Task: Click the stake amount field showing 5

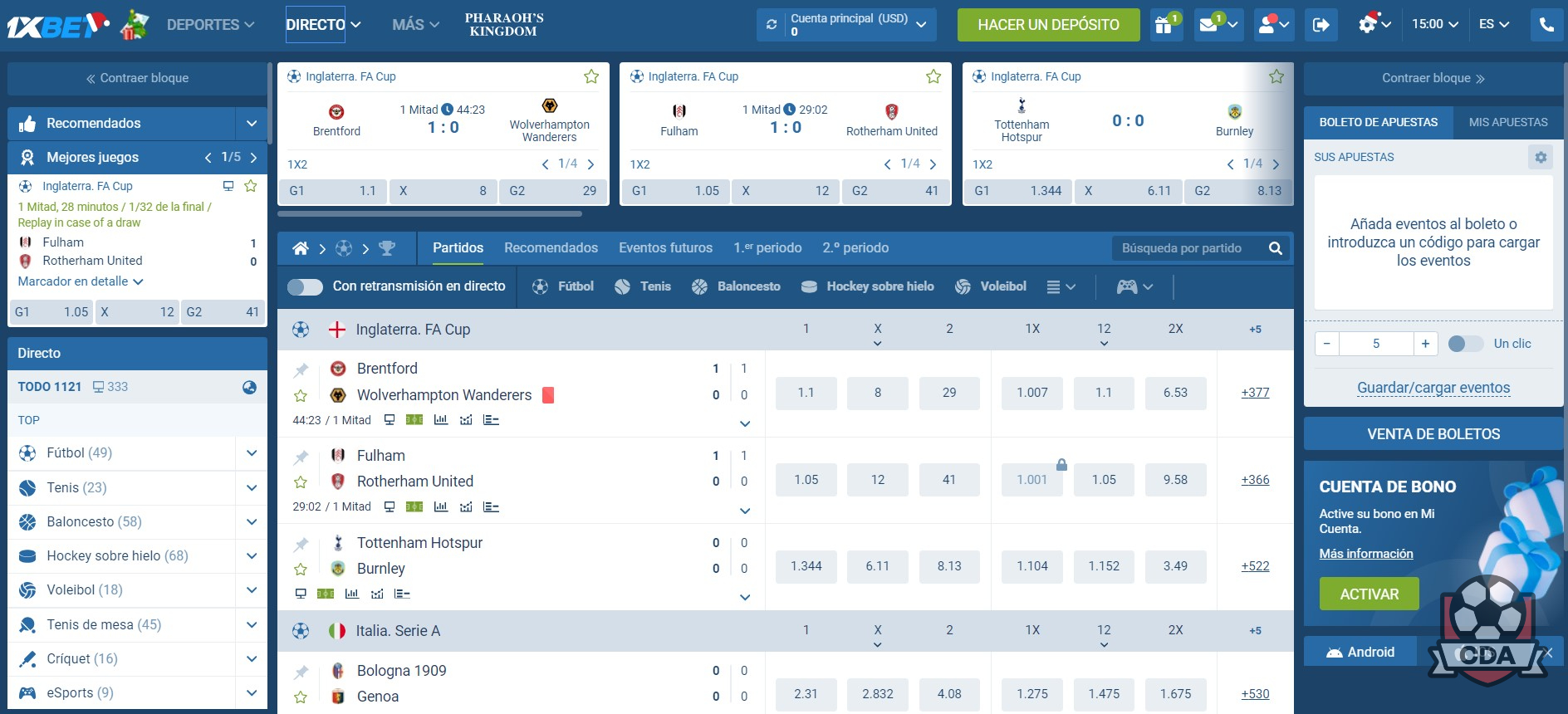Action: pos(1376,344)
